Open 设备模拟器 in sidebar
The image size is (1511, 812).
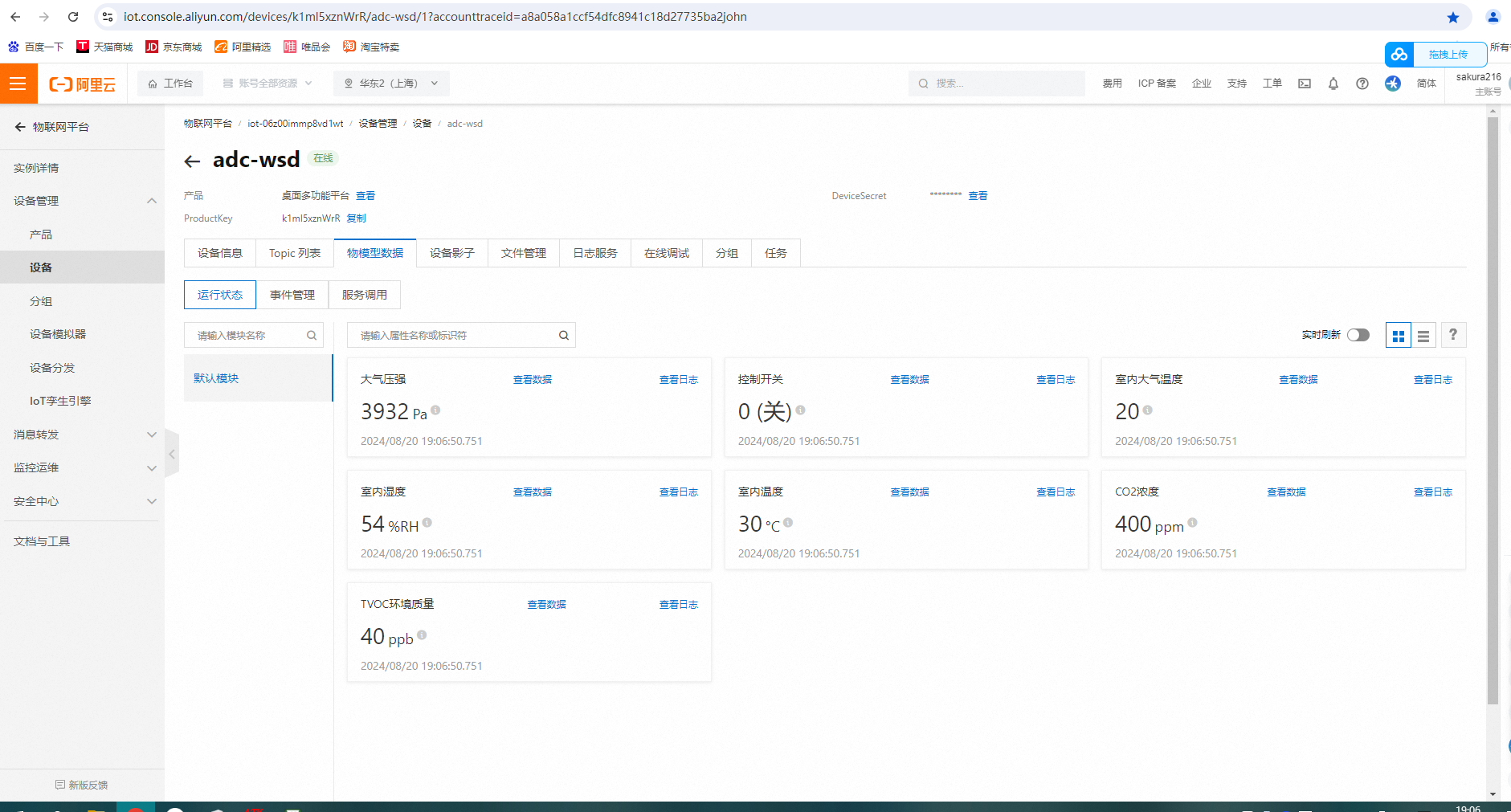(x=58, y=334)
